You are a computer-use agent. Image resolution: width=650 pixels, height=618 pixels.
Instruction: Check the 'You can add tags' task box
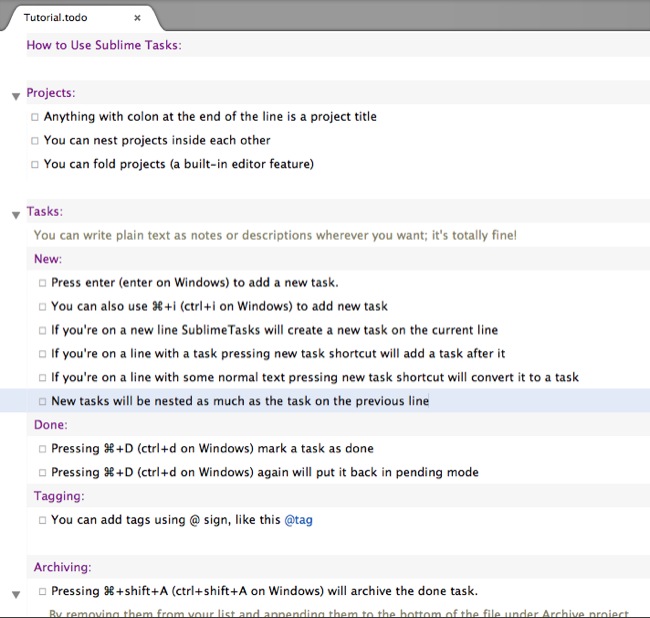42,520
